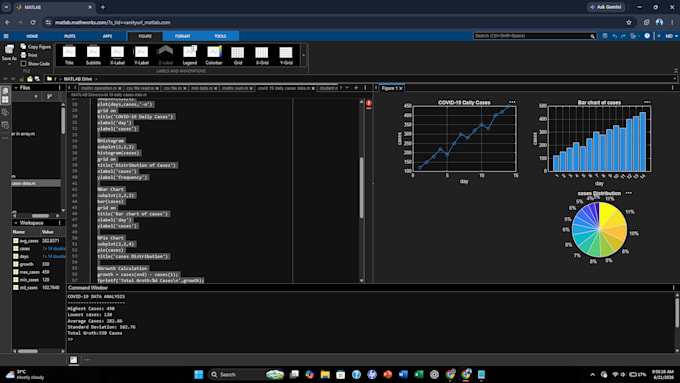Click MATLAB Drive in the address path
This screenshot has height=383, width=680.
[78, 79]
